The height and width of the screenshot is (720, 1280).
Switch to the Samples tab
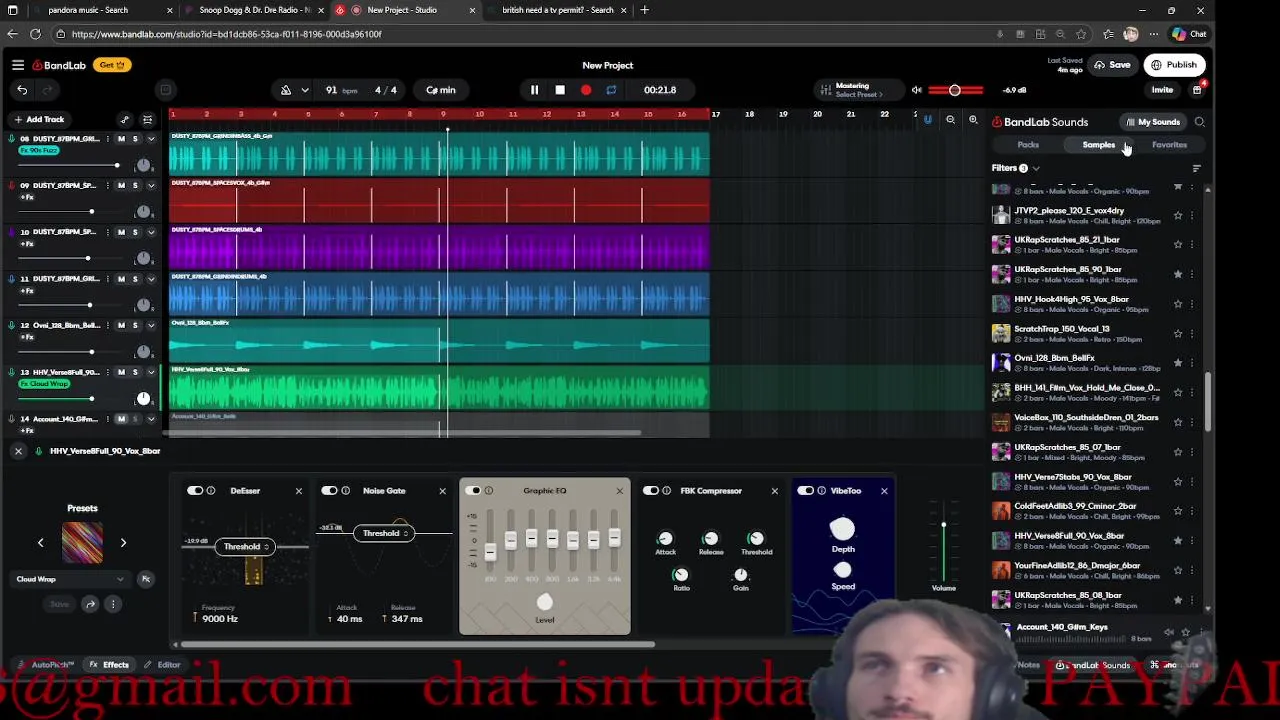click(1098, 145)
